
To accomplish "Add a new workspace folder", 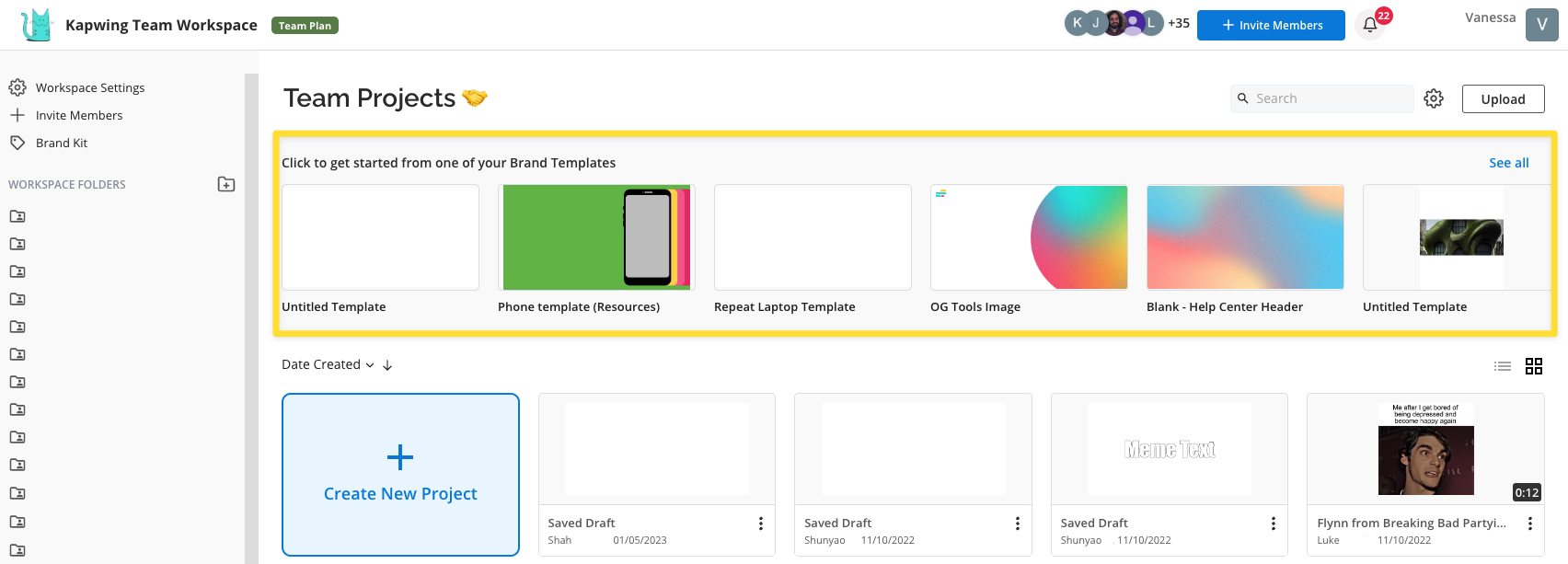I will click(x=226, y=184).
